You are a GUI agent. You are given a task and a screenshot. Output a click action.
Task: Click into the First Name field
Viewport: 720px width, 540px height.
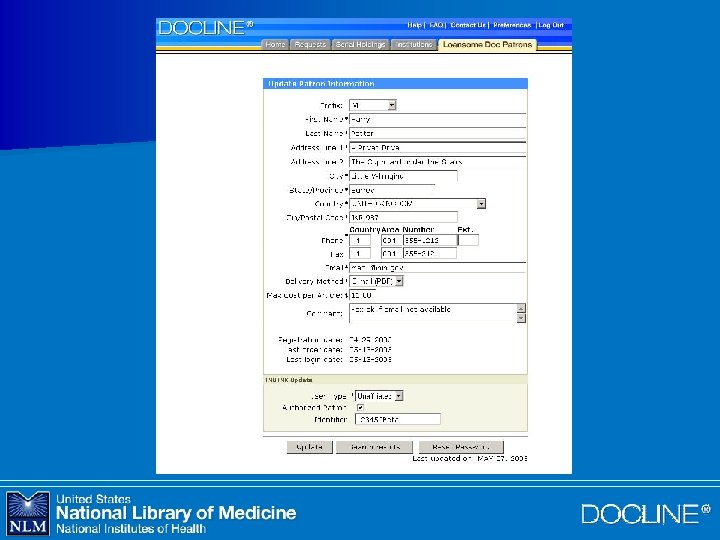click(x=438, y=119)
